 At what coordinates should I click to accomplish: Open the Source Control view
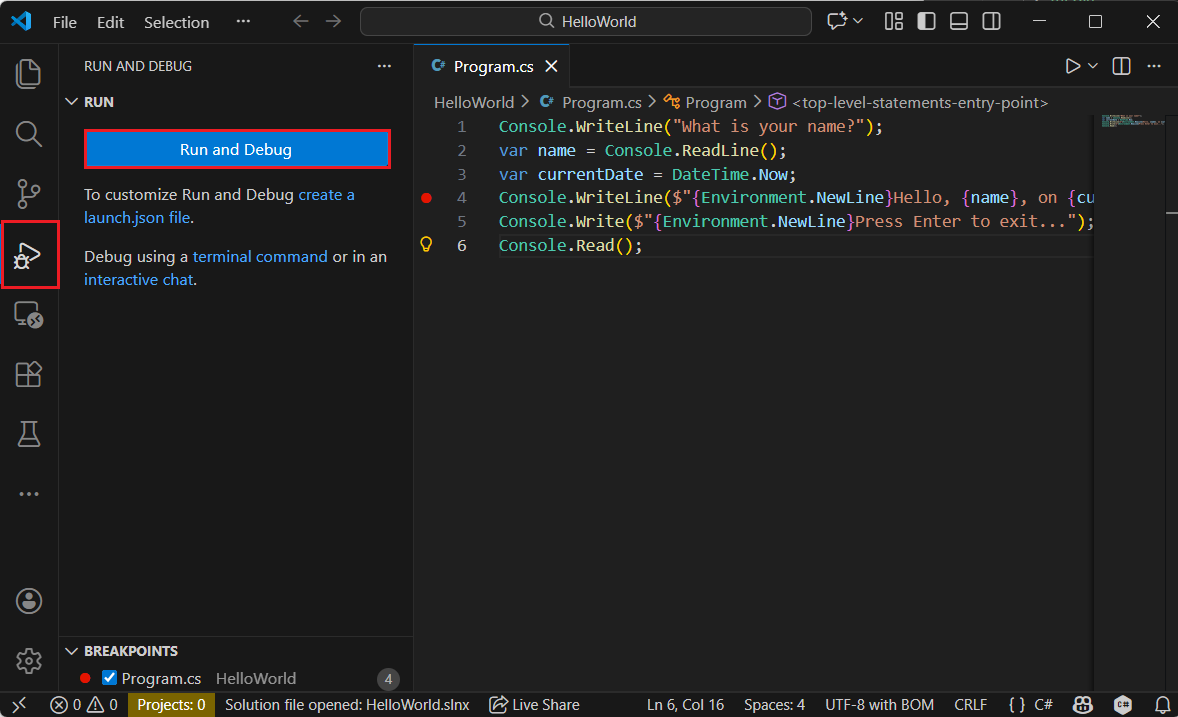coord(28,193)
